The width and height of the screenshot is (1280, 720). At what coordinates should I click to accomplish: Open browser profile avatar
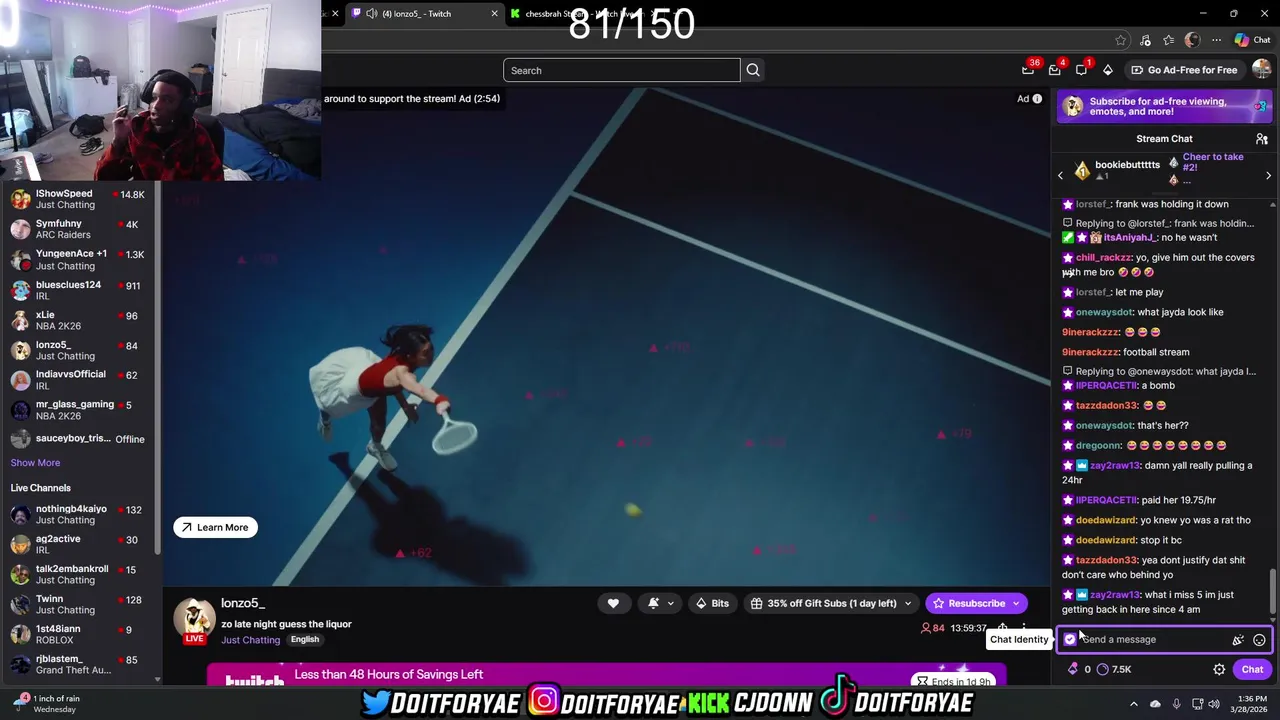click(1192, 40)
